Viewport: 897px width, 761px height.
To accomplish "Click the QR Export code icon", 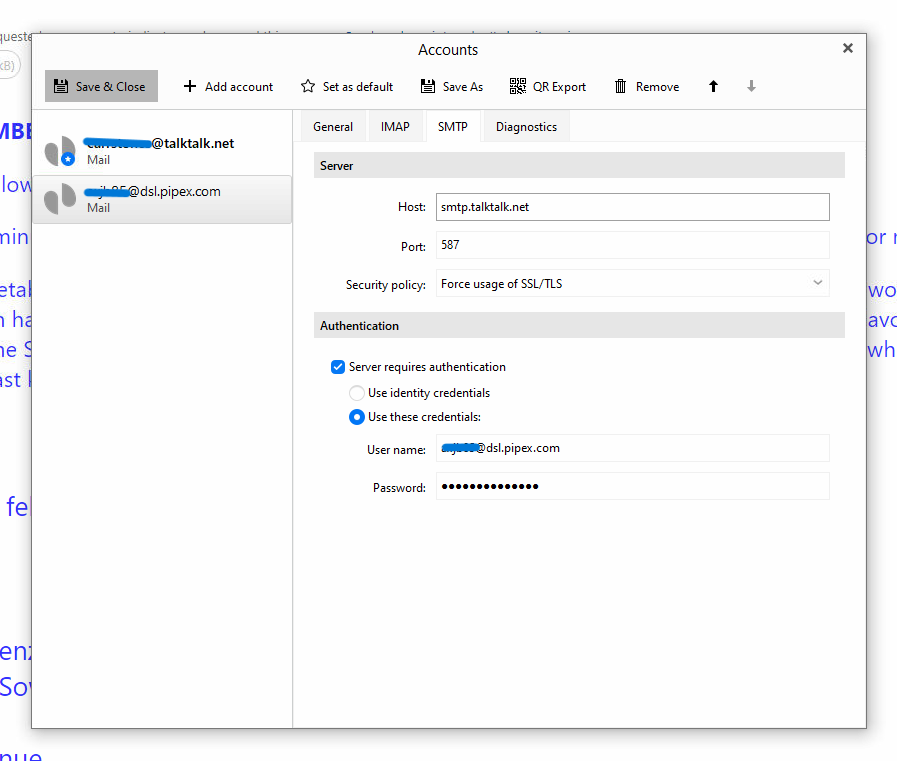I will [517, 87].
